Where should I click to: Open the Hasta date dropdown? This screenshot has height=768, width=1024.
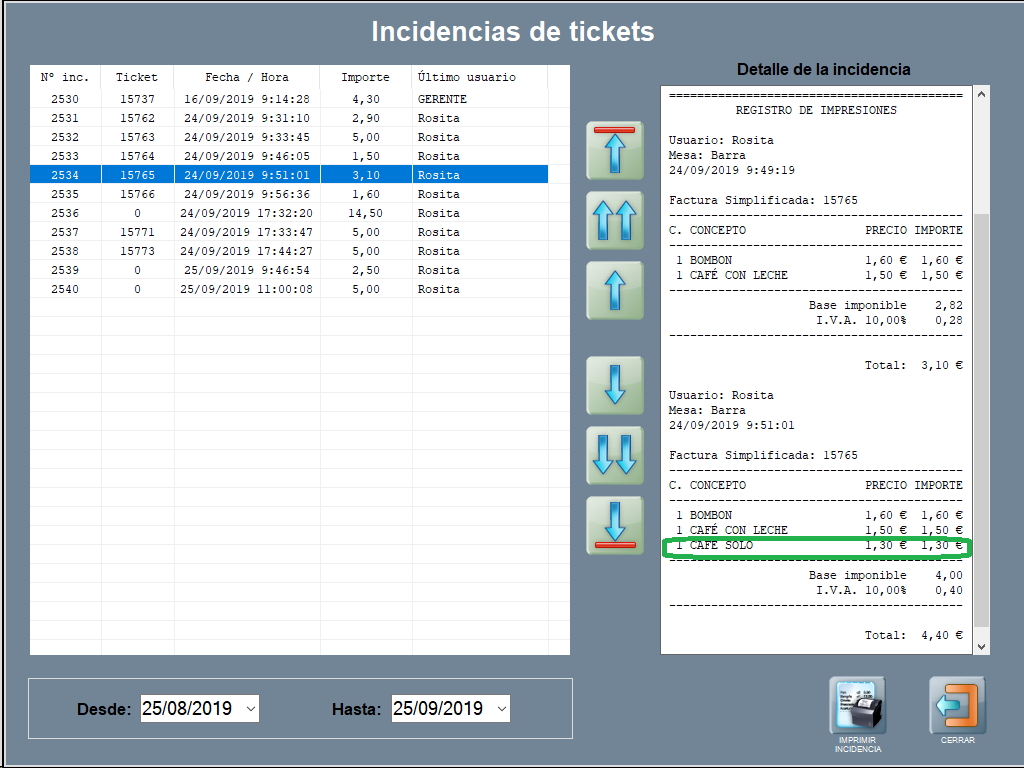pyautogui.click(x=501, y=709)
